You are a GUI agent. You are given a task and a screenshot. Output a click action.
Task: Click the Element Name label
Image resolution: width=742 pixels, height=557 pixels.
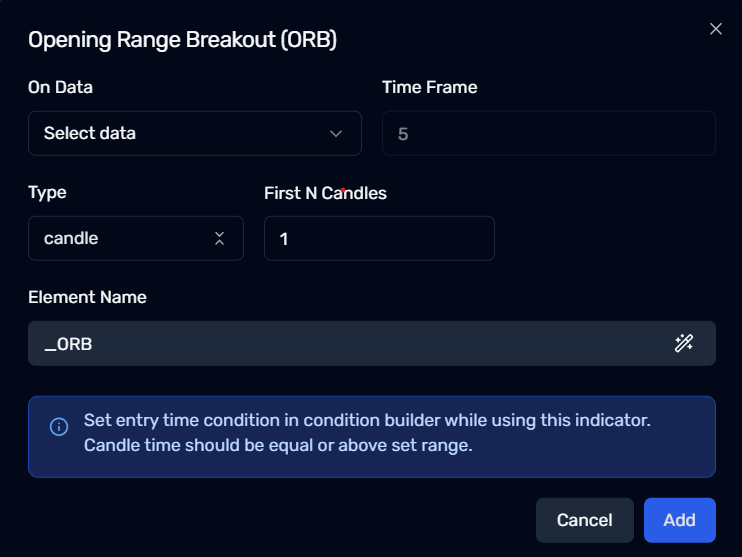[x=88, y=297]
